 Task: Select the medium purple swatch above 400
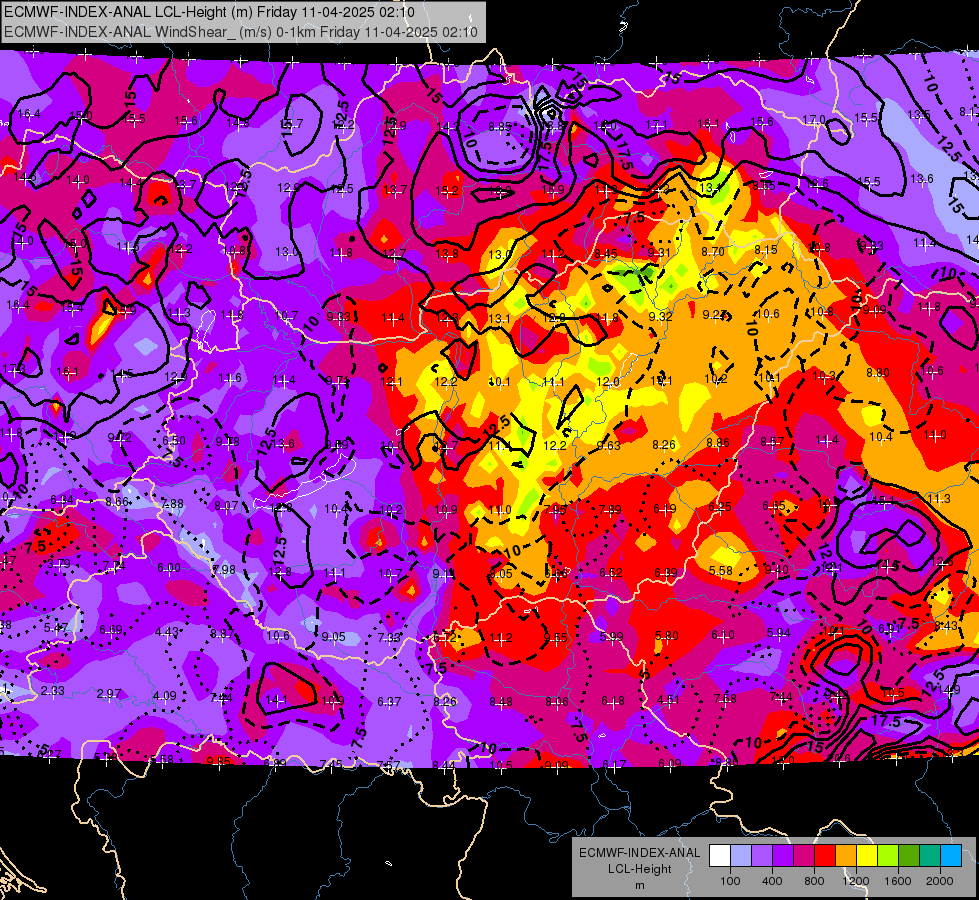[762, 856]
